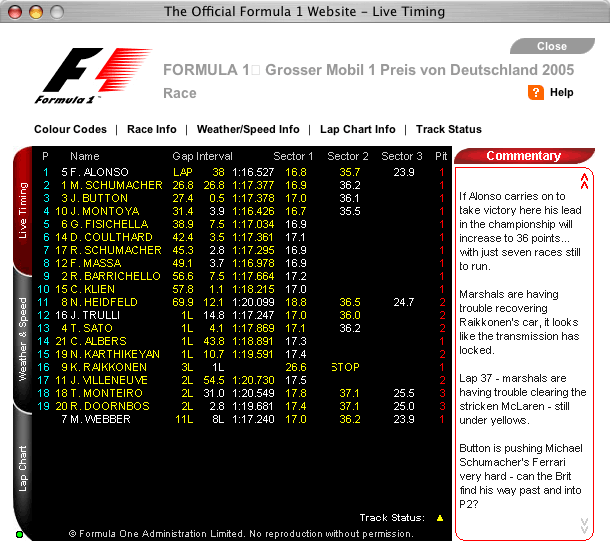Click the STOP status in Raikkonen's row
The height and width of the screenshot is (552, 610).
click(345, 367)
